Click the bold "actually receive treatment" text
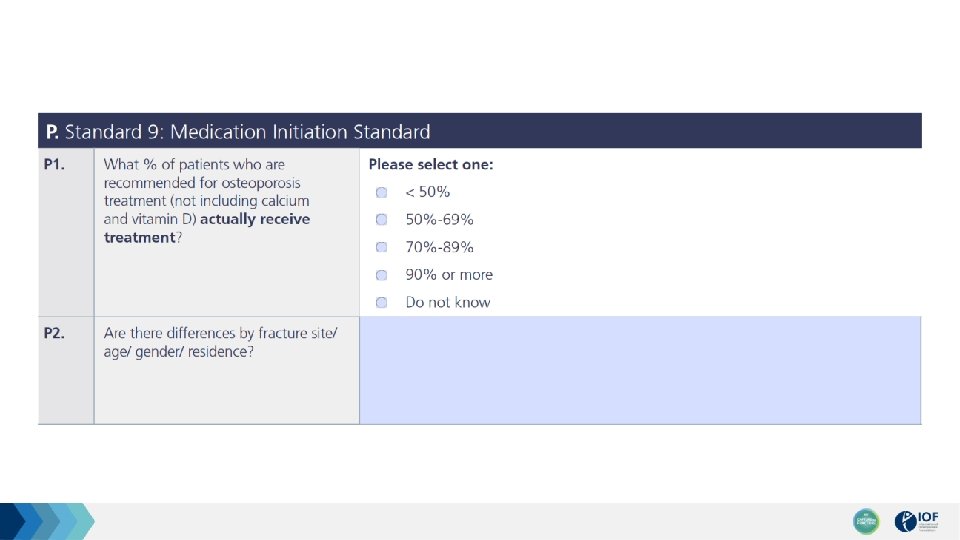 207,228
